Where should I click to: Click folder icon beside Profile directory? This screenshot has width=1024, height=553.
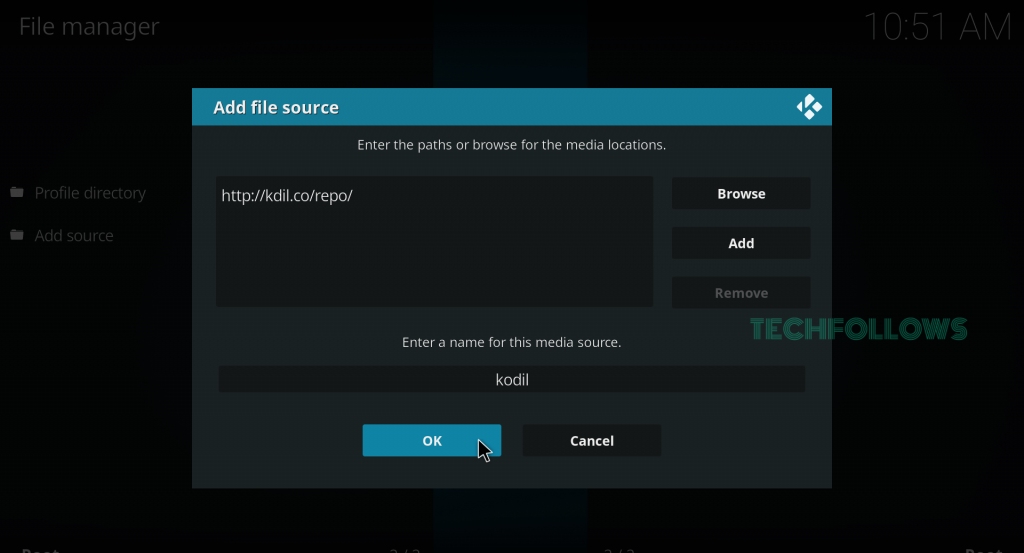(17, 193)
